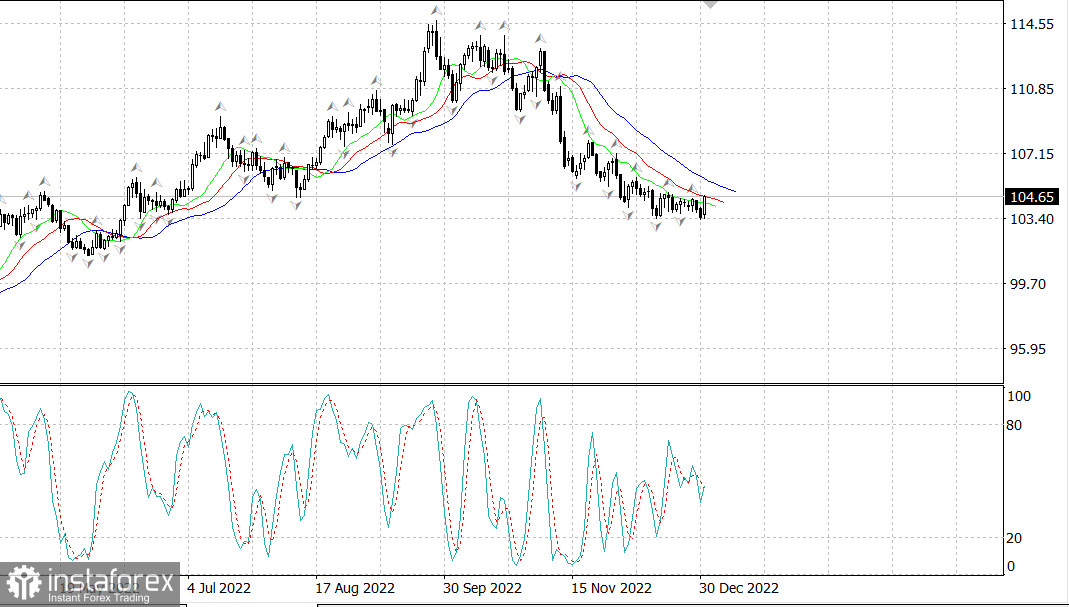Click the 30 Sep 2022 date label
1069x607 pixels.
483,587
